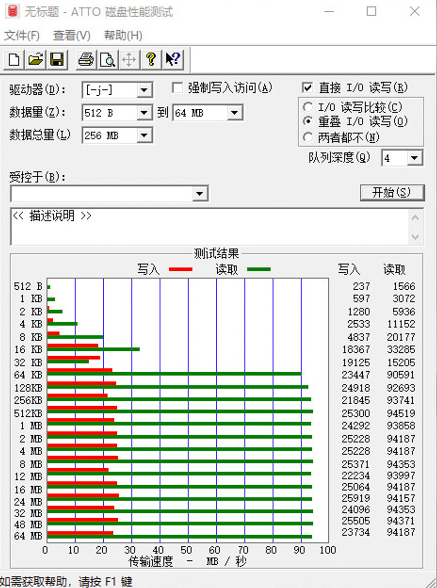Click the four-arrow move toolbar icon
This screenshot has width=437, height=588.
coord(129,60)
